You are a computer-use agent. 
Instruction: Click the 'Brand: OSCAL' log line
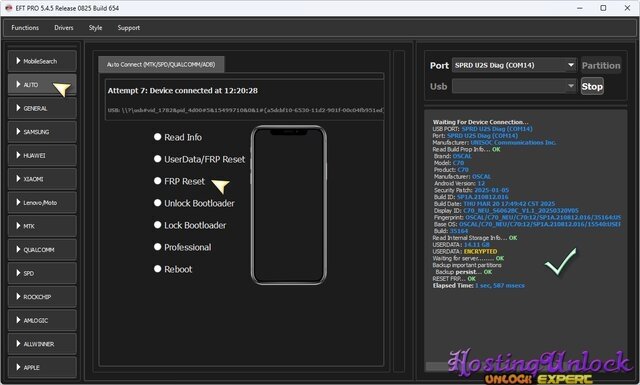(x=453, y=156)
